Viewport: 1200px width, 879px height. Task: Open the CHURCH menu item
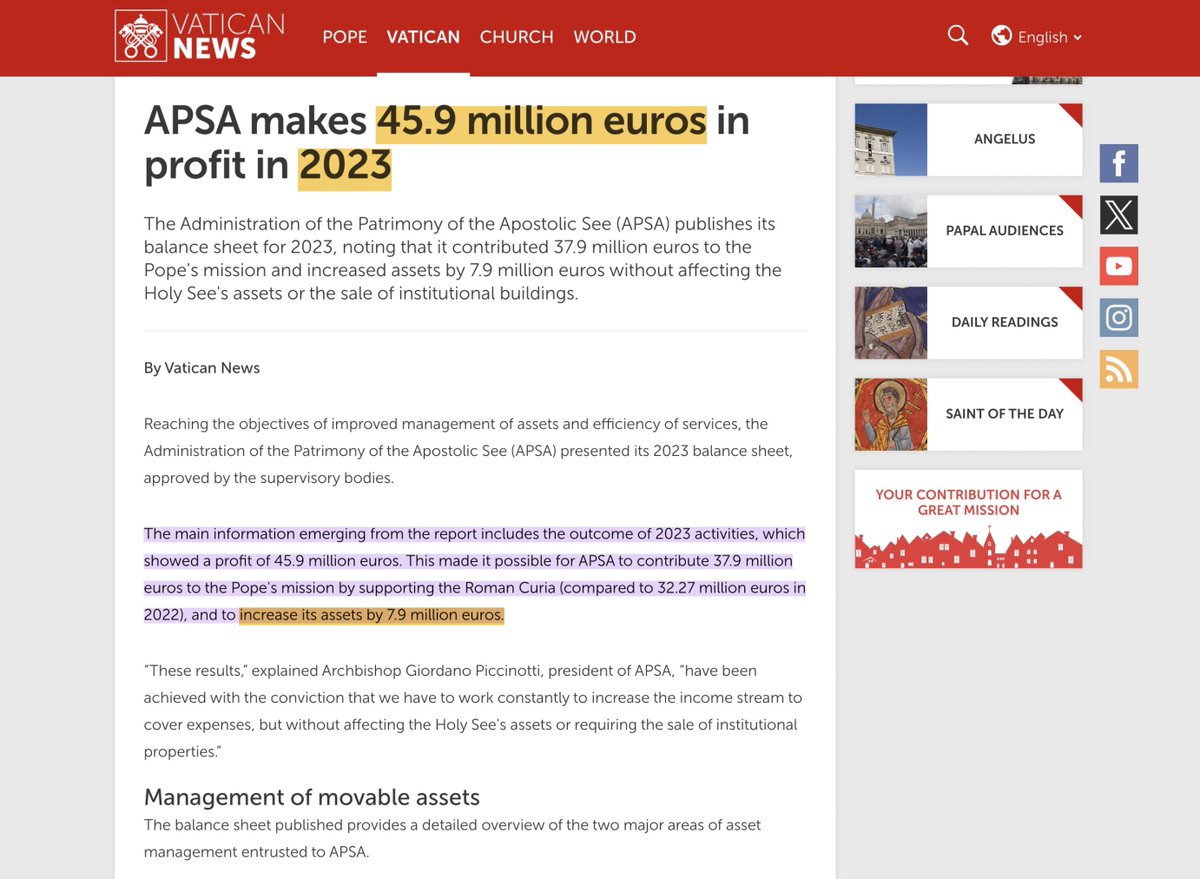pyautogui.click(x=516, y=37)
